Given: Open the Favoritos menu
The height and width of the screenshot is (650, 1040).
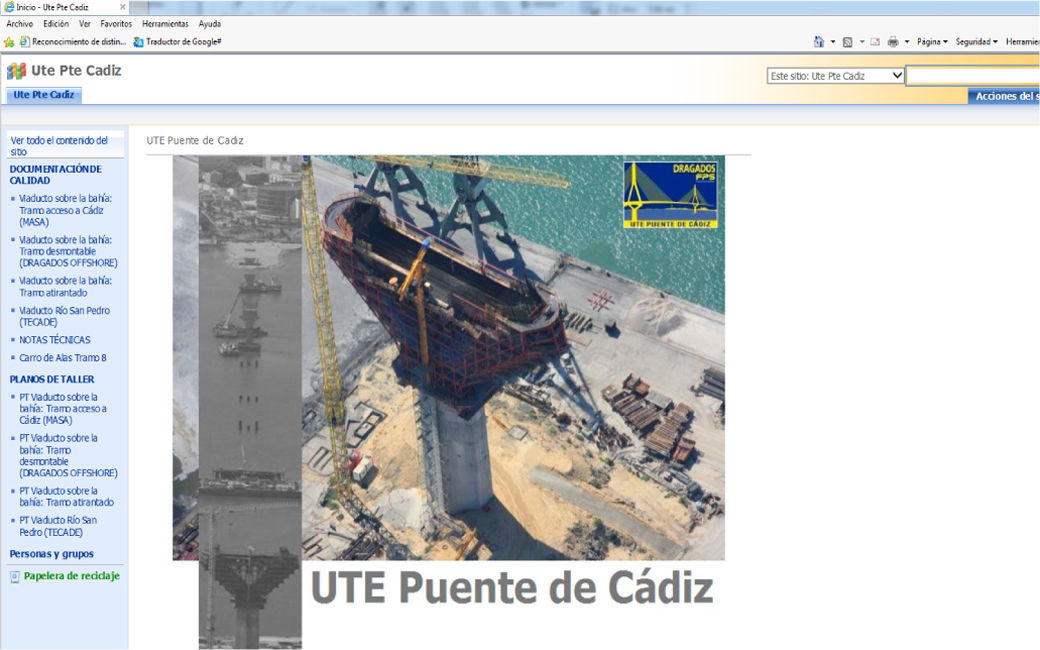Looking at the screenshot, I should click(116, 23).
